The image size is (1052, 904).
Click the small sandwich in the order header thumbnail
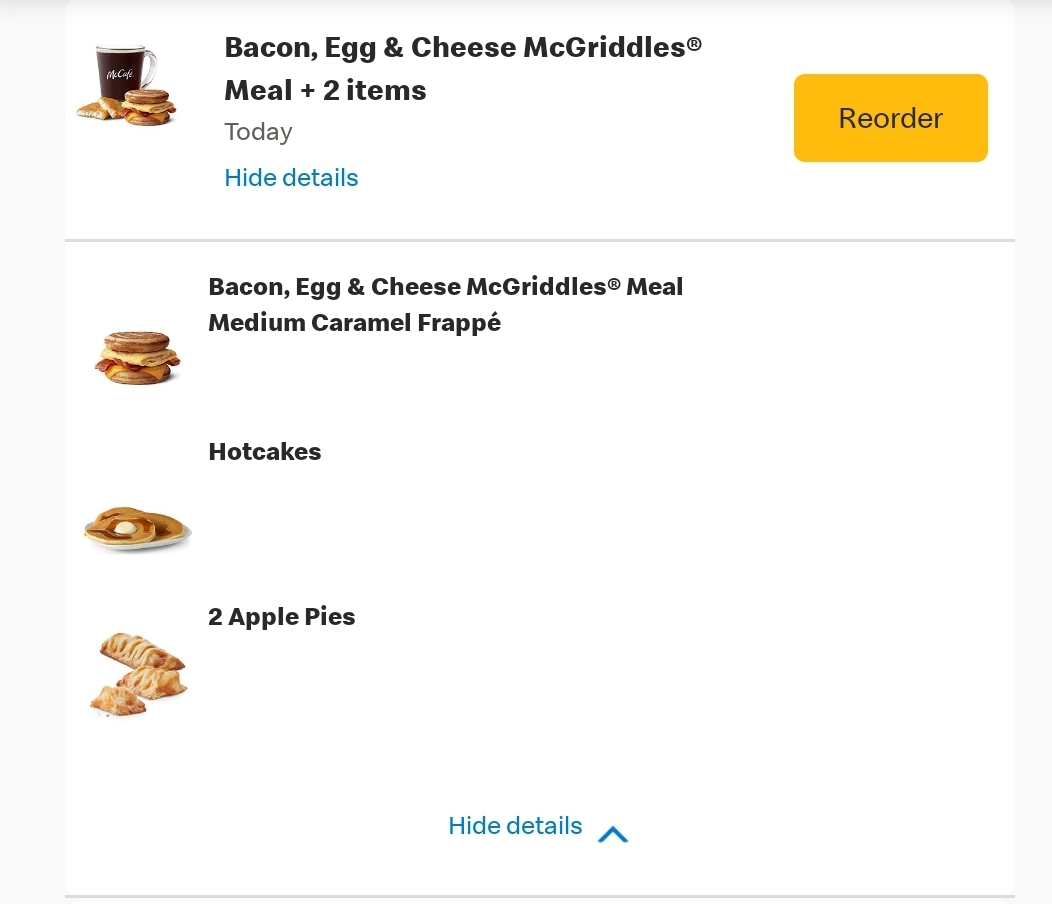pos(149,106)
